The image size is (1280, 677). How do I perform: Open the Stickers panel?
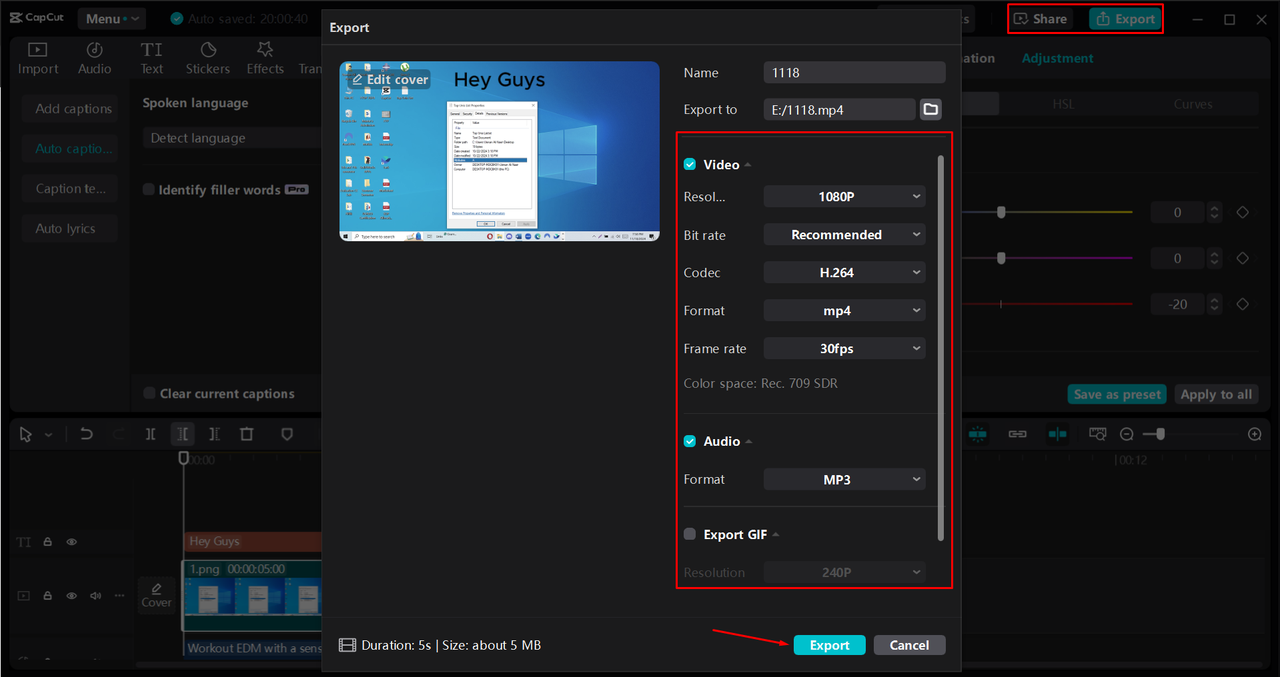click(x=208, y=58)
